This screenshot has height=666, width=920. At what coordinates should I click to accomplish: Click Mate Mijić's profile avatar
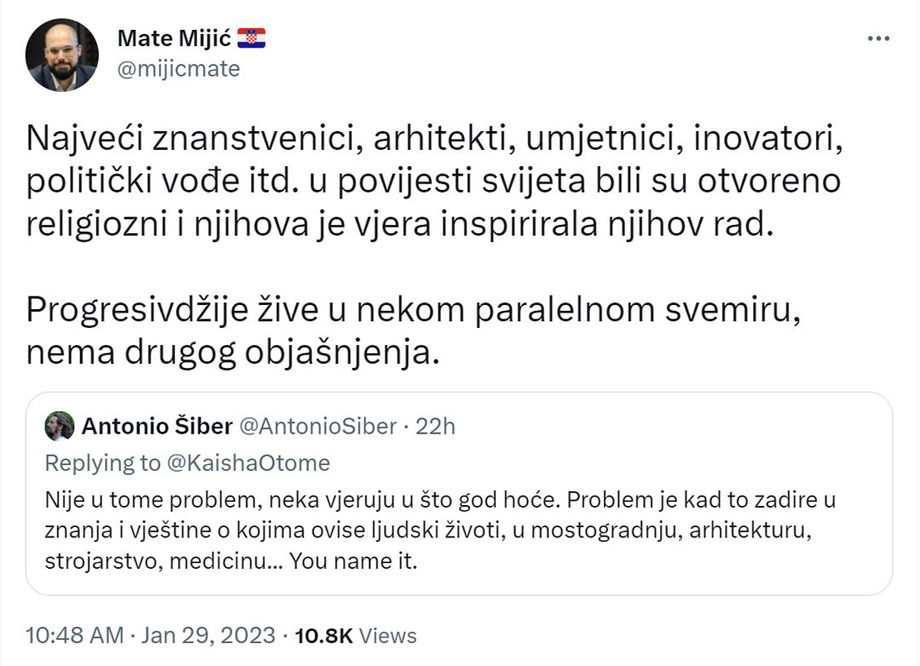coord(62,55)
